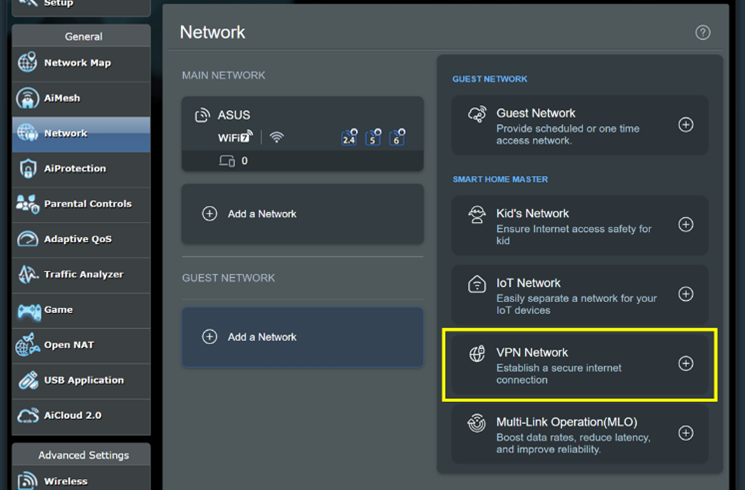Open Parental Controls page
The image size is (745, 490).
tap(87, 204)
